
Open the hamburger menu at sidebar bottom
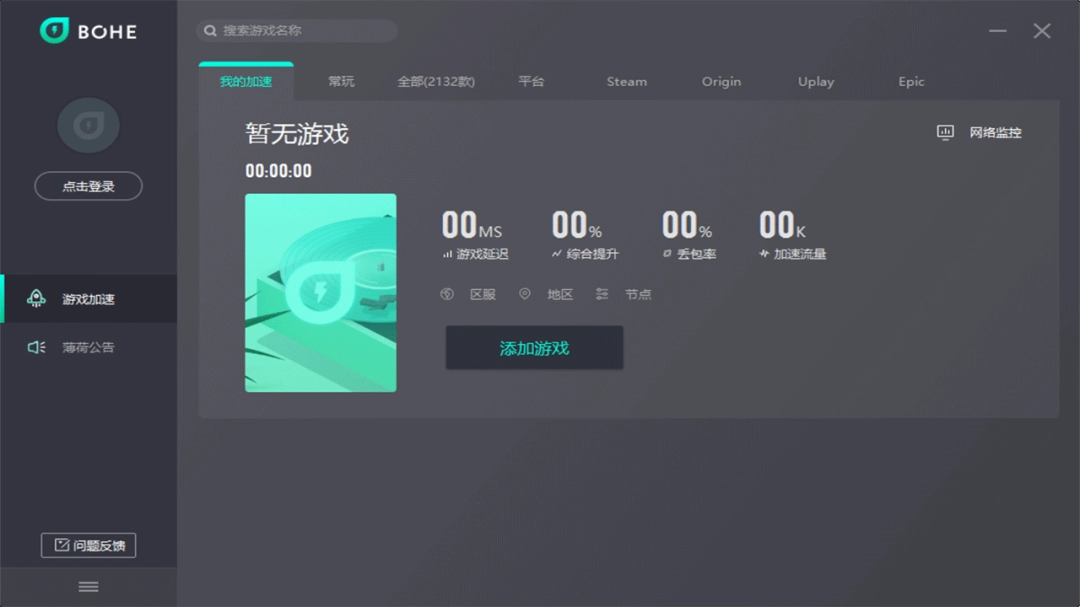click(88, 587)
